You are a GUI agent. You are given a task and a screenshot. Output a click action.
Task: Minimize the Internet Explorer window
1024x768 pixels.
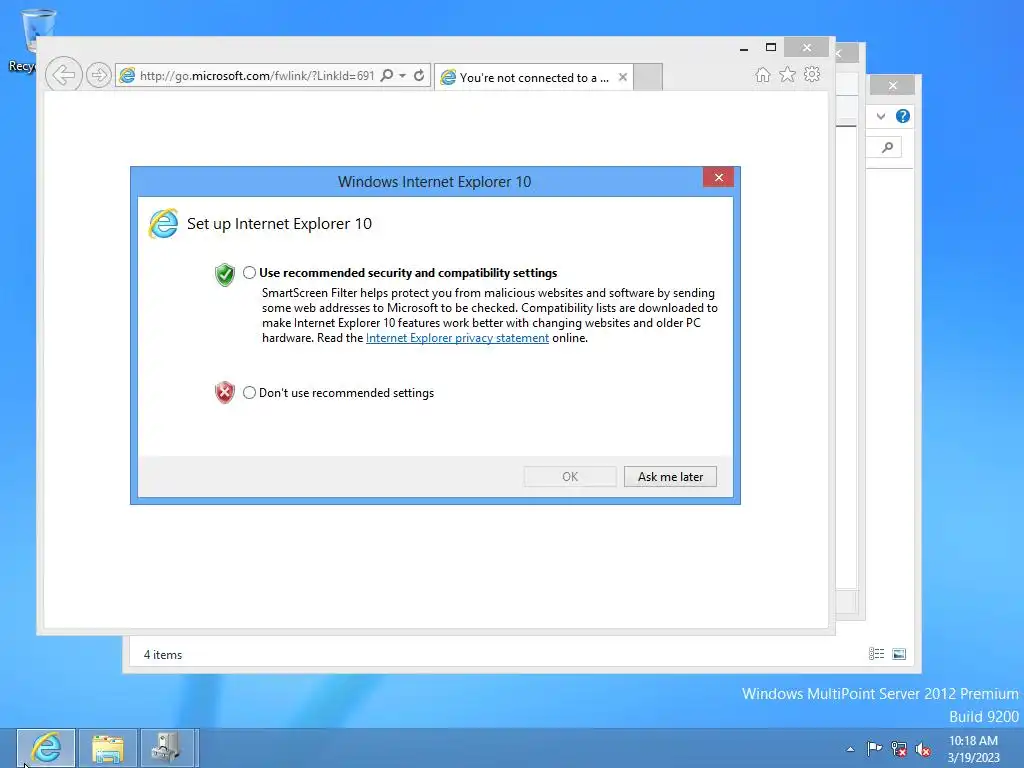744,48
